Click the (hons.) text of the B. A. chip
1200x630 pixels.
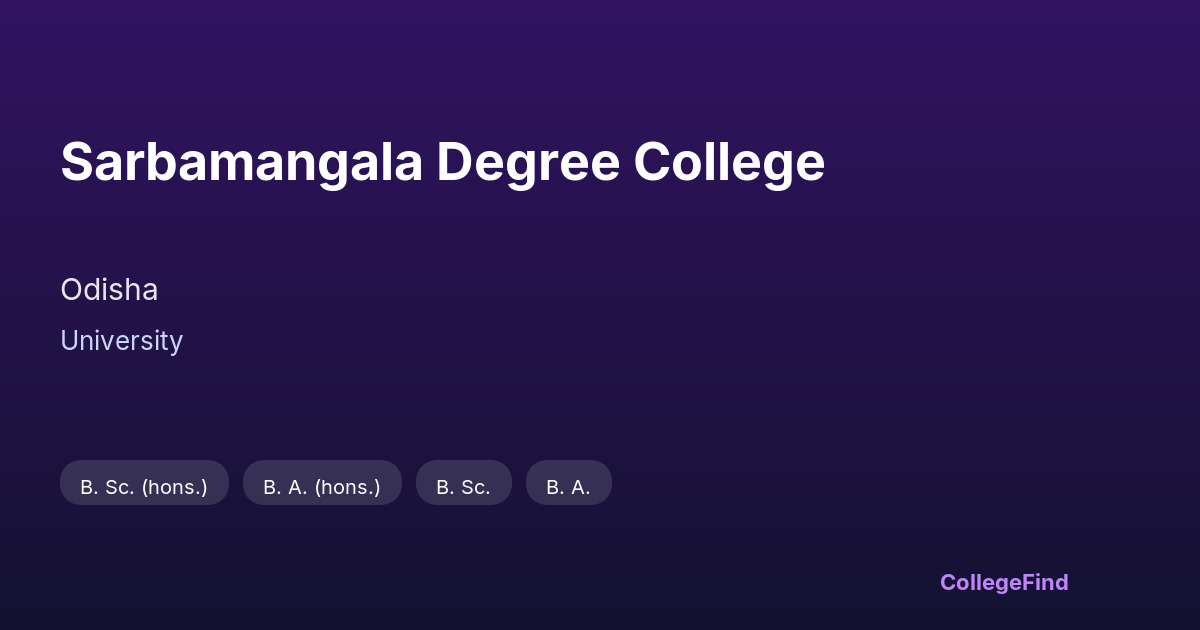(x=347, y=487)
